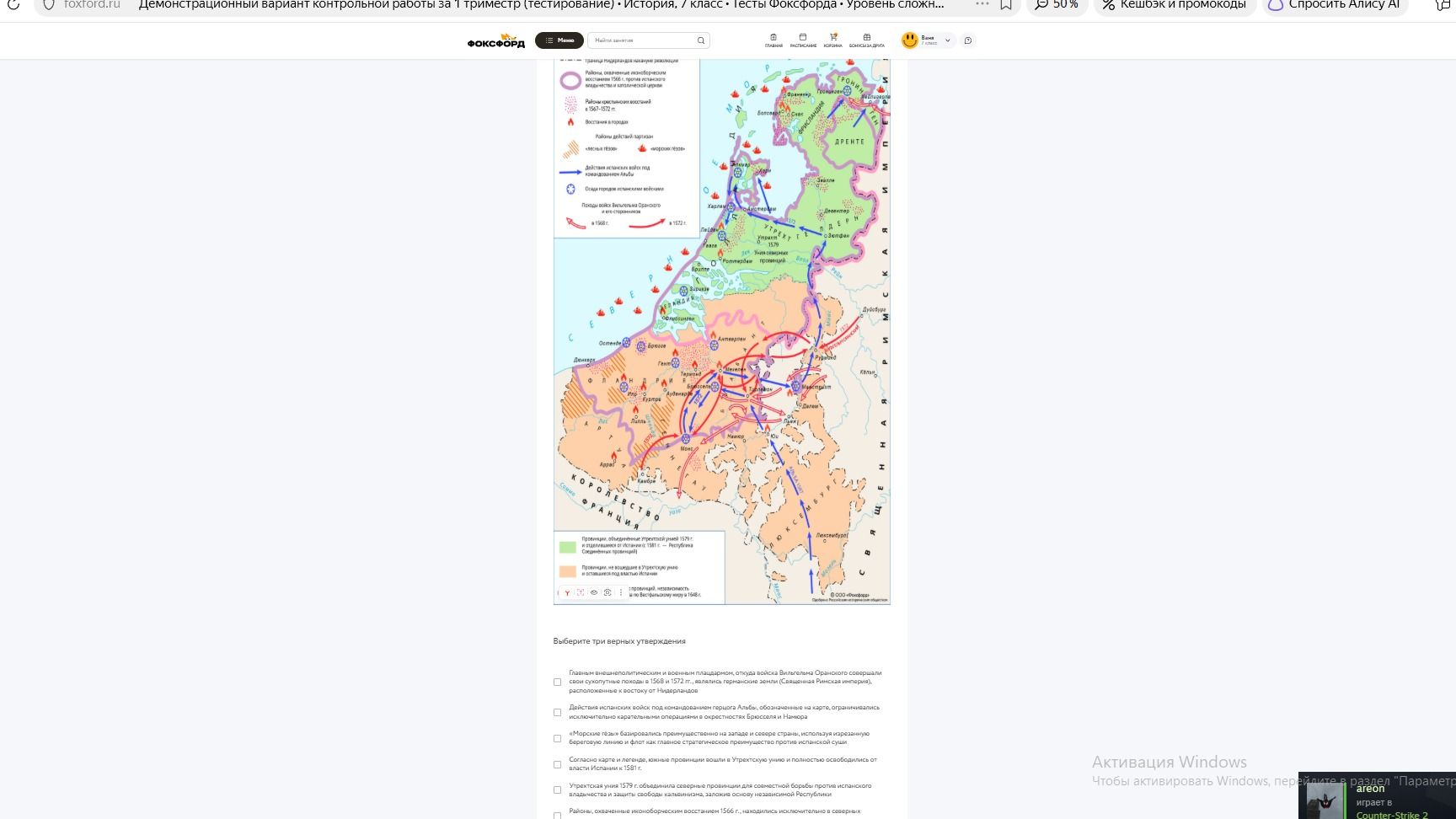Open the Counter-Strike 2 friend notification
The height and width of the screenshot is (819, 1456).
pyautogui.click(x=1377, y=796)
